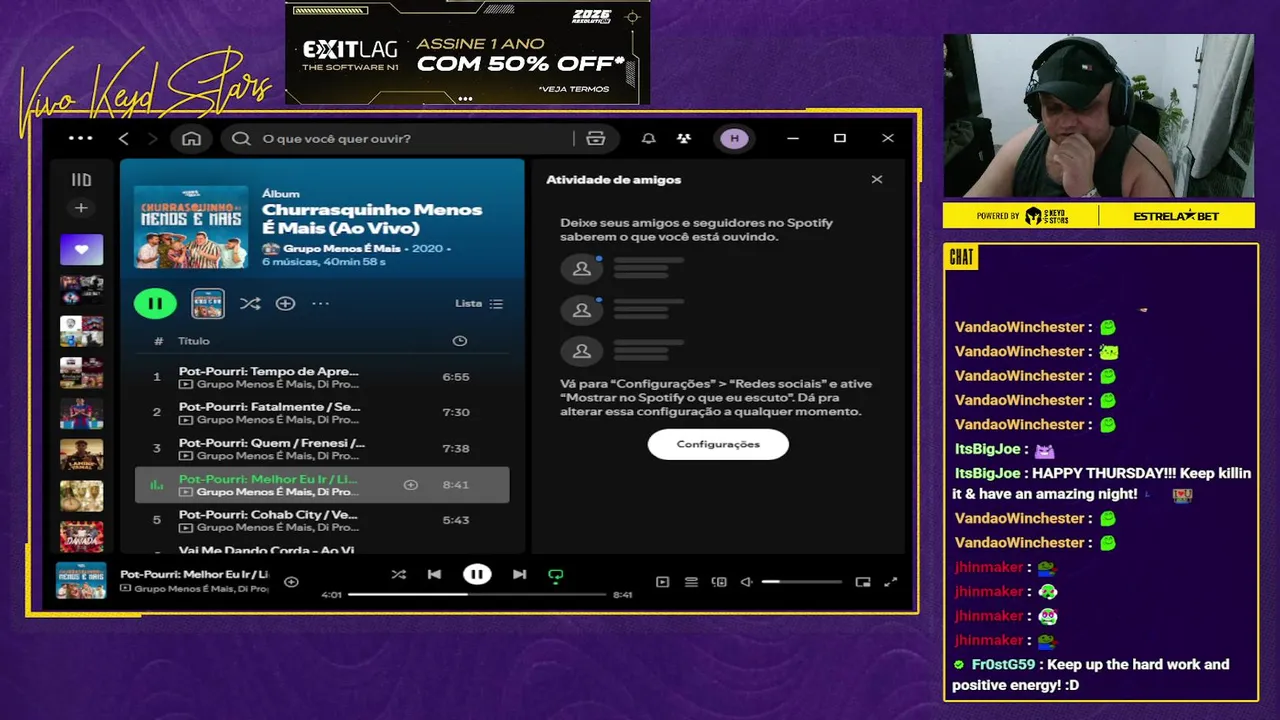Image resolution: width=1280 pixels, height=720 pixels.
Task: Seek on the song progress bar
Action: (477, 594)
